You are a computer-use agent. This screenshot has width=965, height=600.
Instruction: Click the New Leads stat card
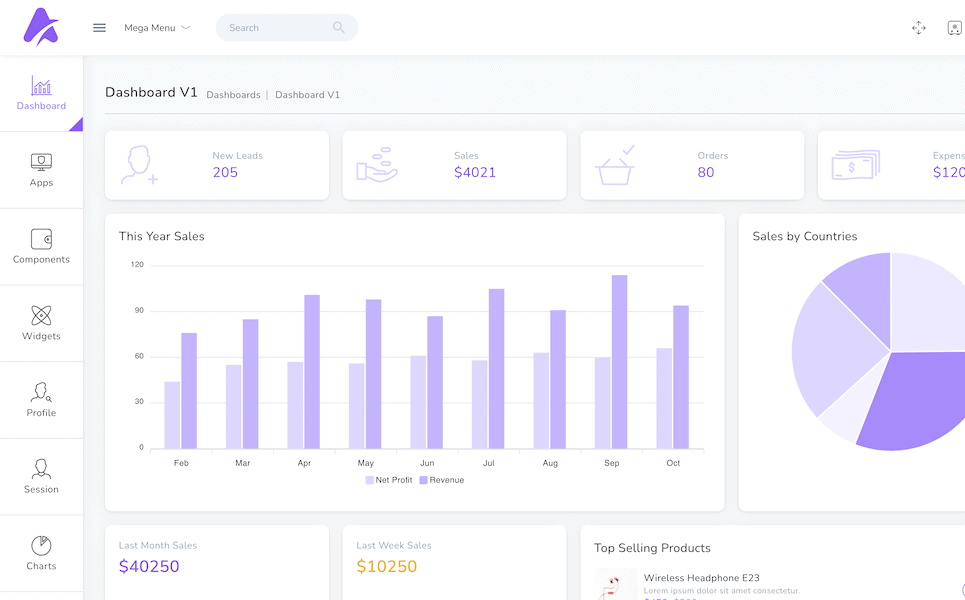217,165
